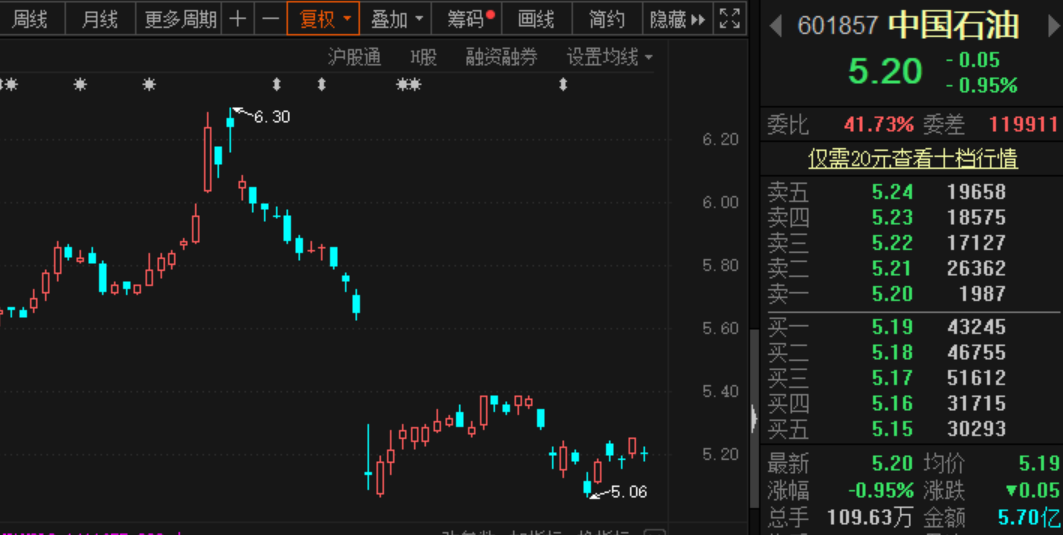The width and height of the screenshot is (1063, 535).
Task: Zoom in chart with the plus button
Action: coord(237,19)
